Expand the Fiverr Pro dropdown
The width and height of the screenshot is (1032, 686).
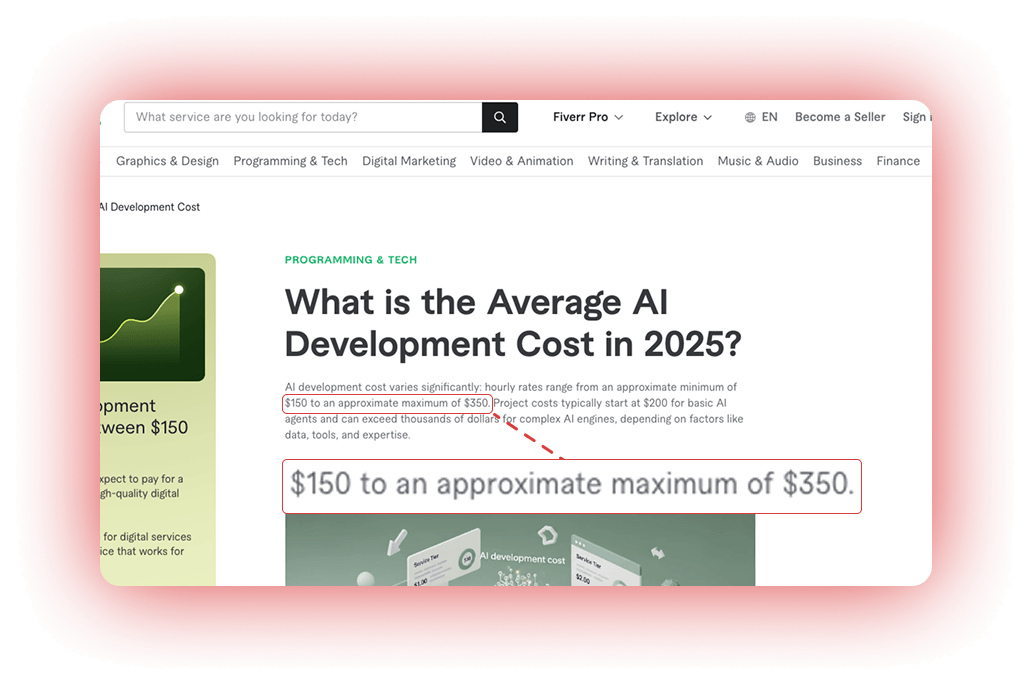click(x=588, y=117)
